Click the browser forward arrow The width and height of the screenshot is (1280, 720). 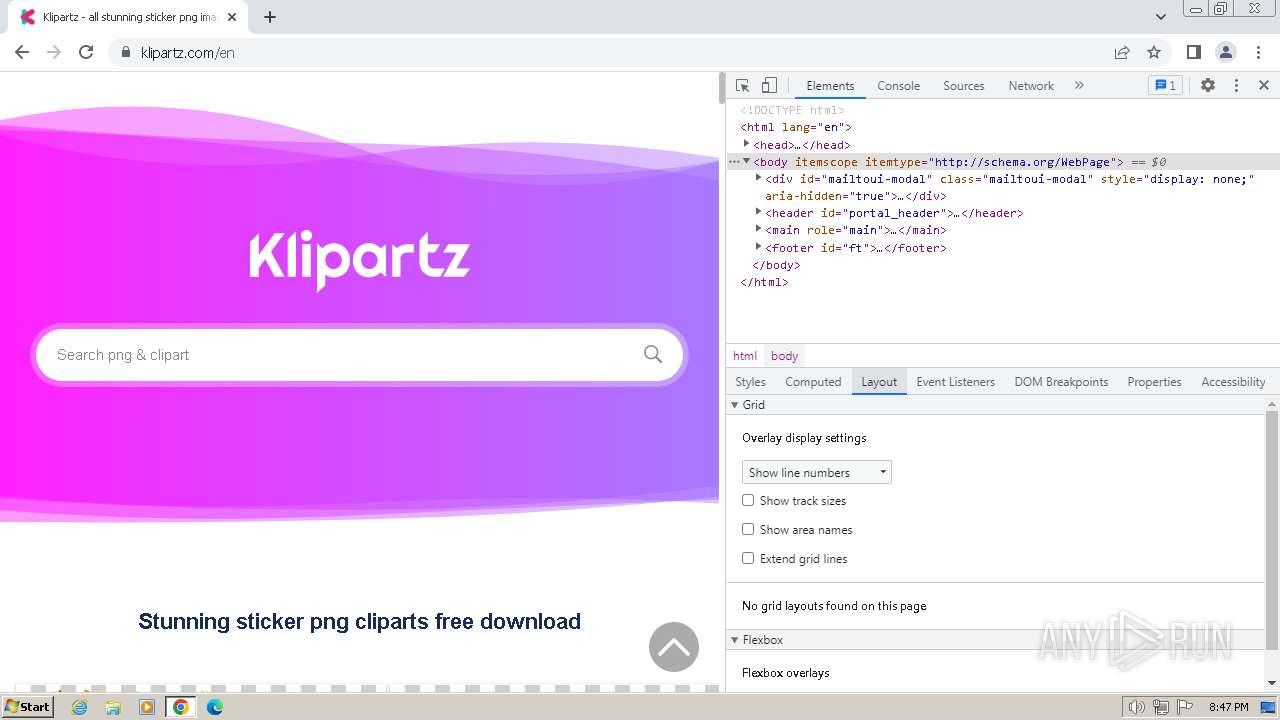pos(54,52)
